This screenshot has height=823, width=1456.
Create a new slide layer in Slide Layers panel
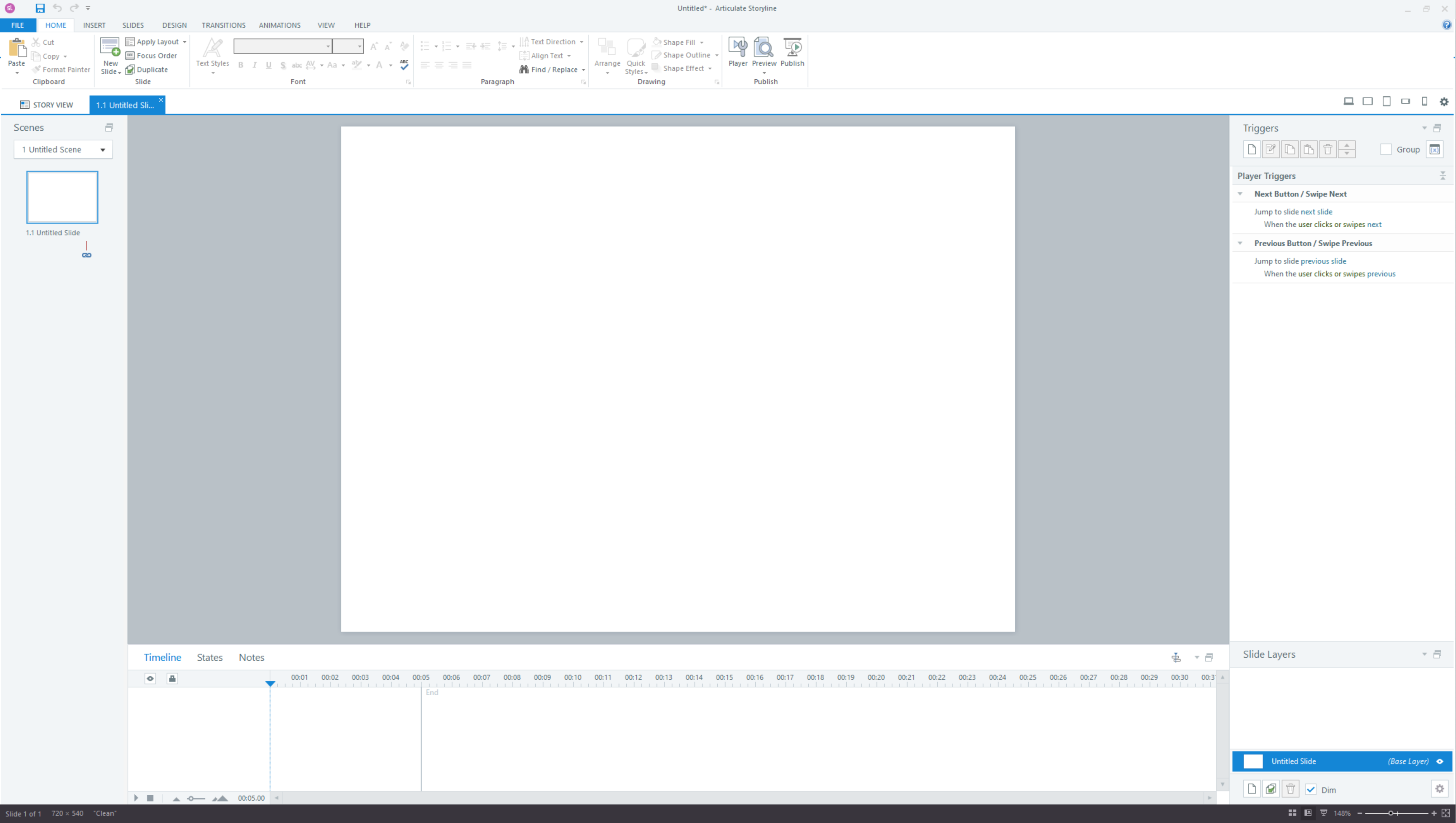click(1251, 788)
